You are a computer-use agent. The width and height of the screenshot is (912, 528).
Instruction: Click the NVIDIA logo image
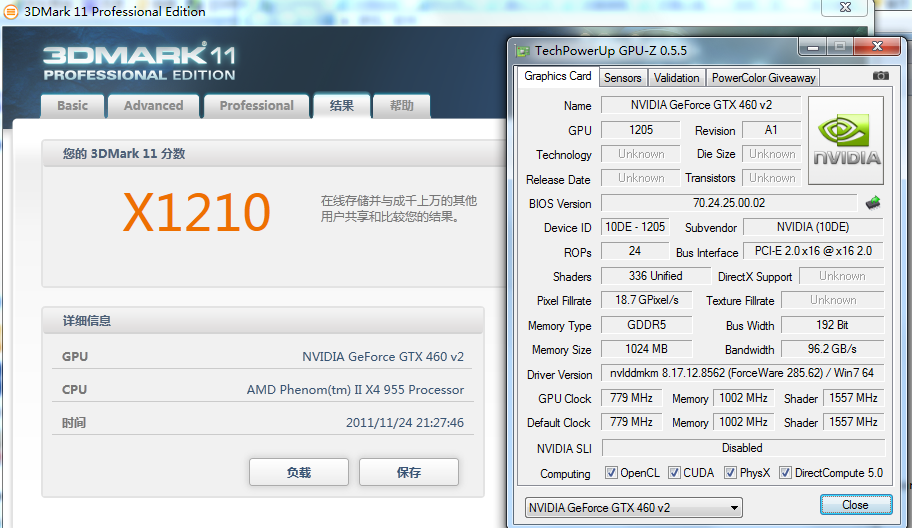pyautogui.click(x=845, y=141)
